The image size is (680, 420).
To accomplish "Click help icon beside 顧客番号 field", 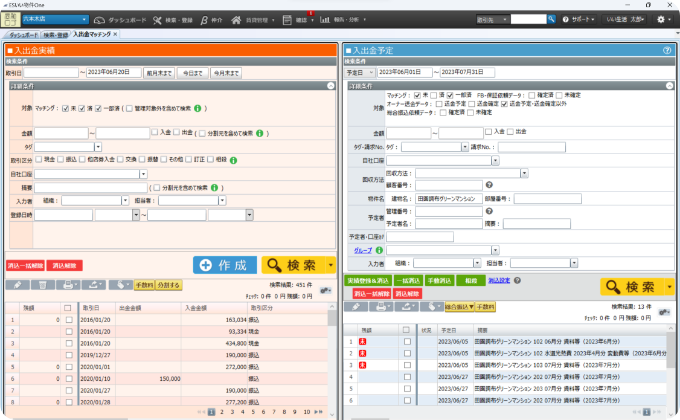I will pos(489,185).
